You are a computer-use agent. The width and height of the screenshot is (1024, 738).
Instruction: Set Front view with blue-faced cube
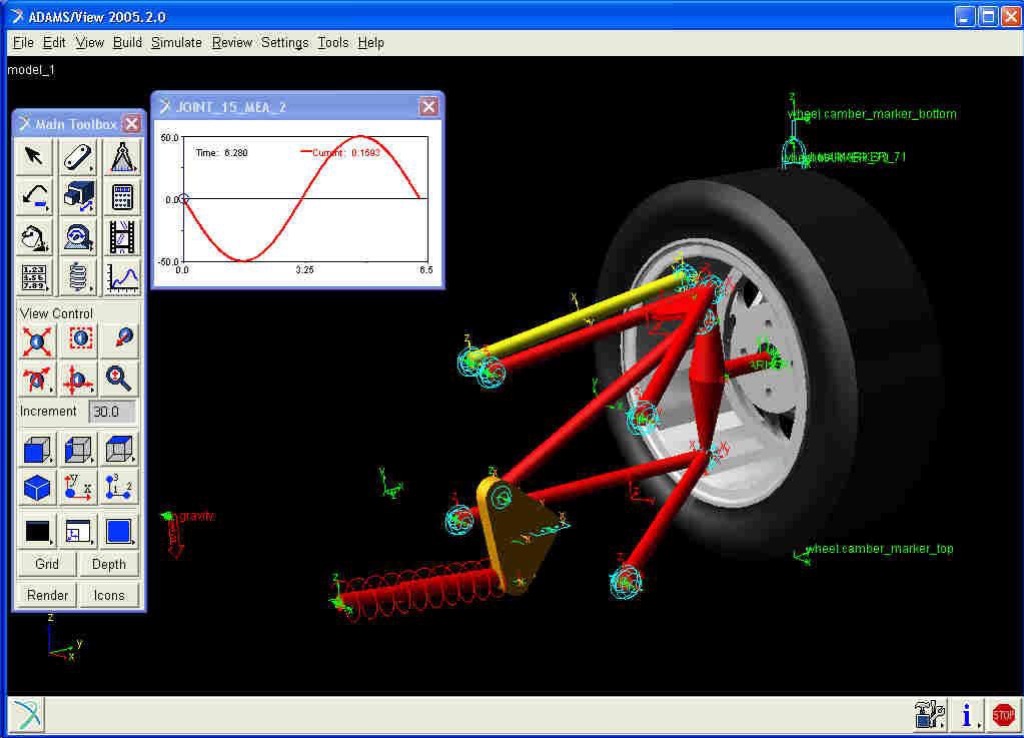37,449
